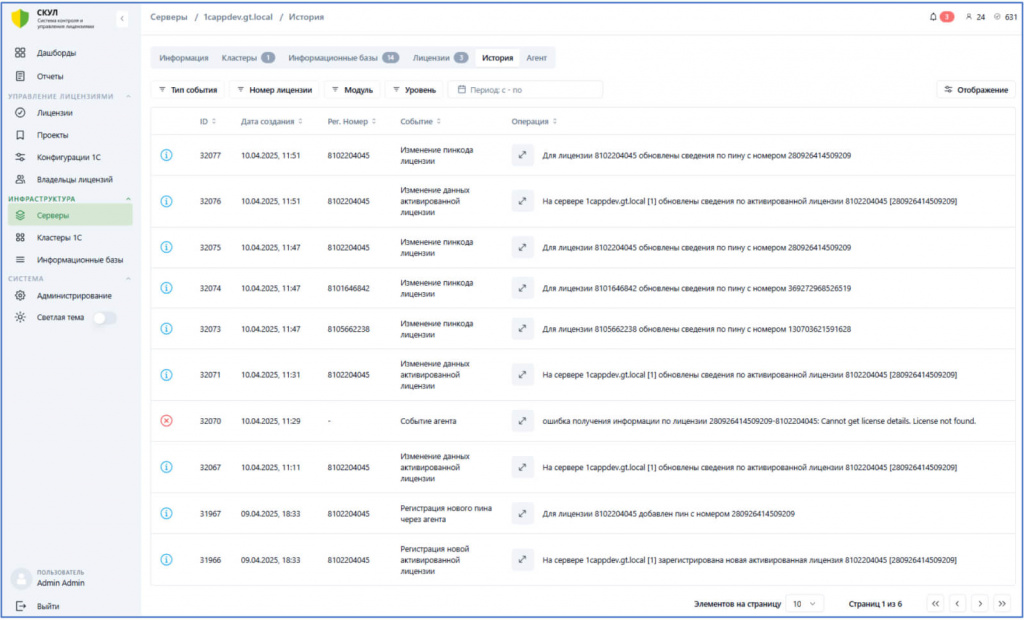Go to the first page of history

click(935, 604)
